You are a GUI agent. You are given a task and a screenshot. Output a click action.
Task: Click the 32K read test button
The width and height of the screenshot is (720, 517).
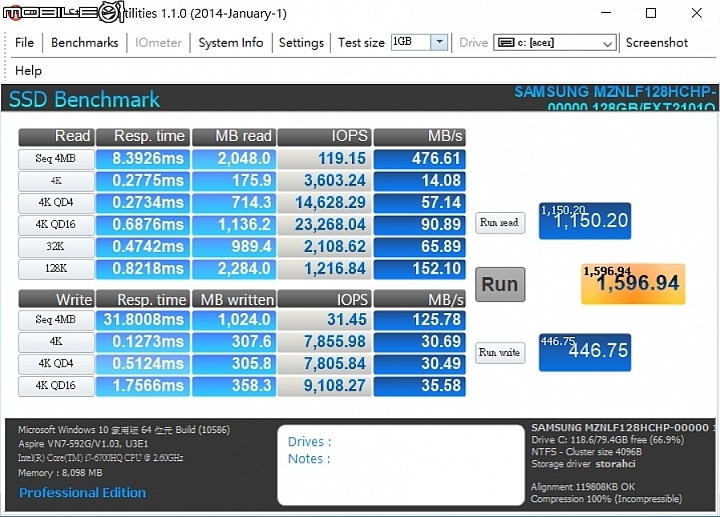pyautogui.click(x=56, y=247)
